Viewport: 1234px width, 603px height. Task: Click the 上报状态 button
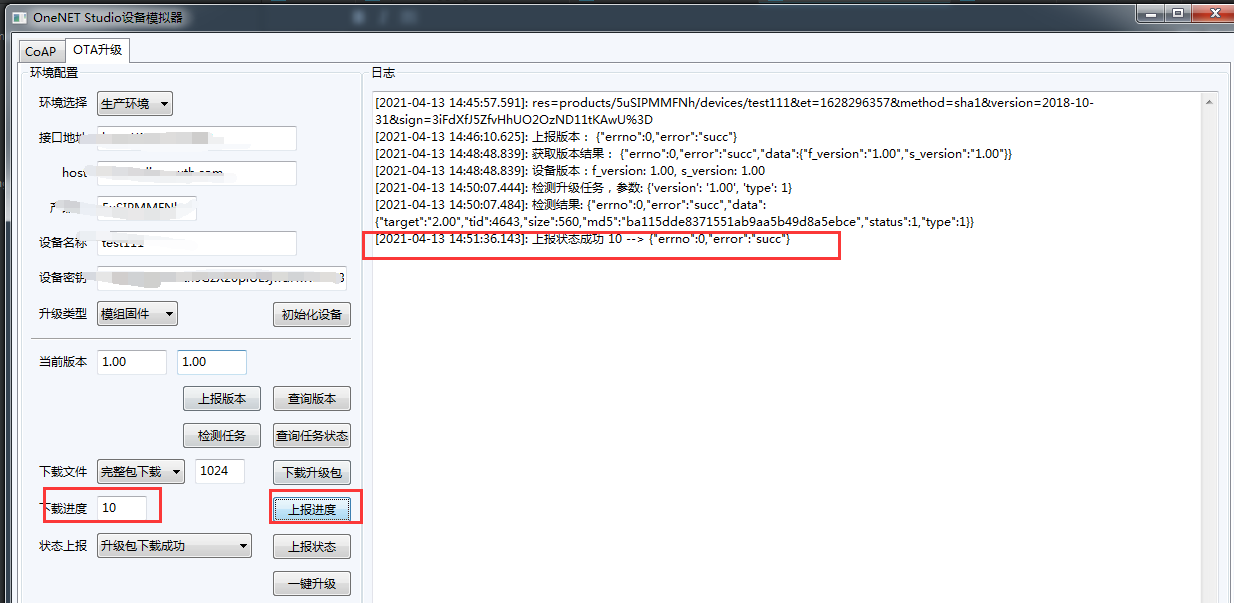click(x=312, y=546)
